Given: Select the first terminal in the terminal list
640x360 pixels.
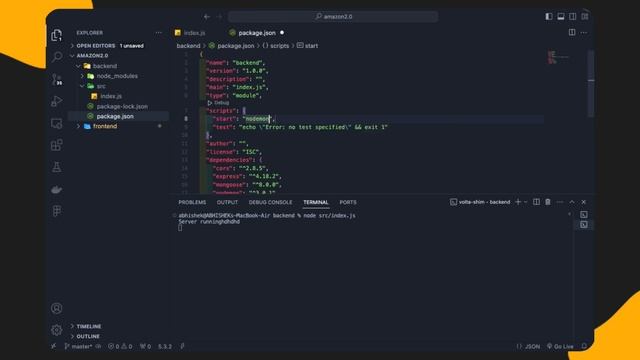Looking at the screenshot, I should coord(584,215).
